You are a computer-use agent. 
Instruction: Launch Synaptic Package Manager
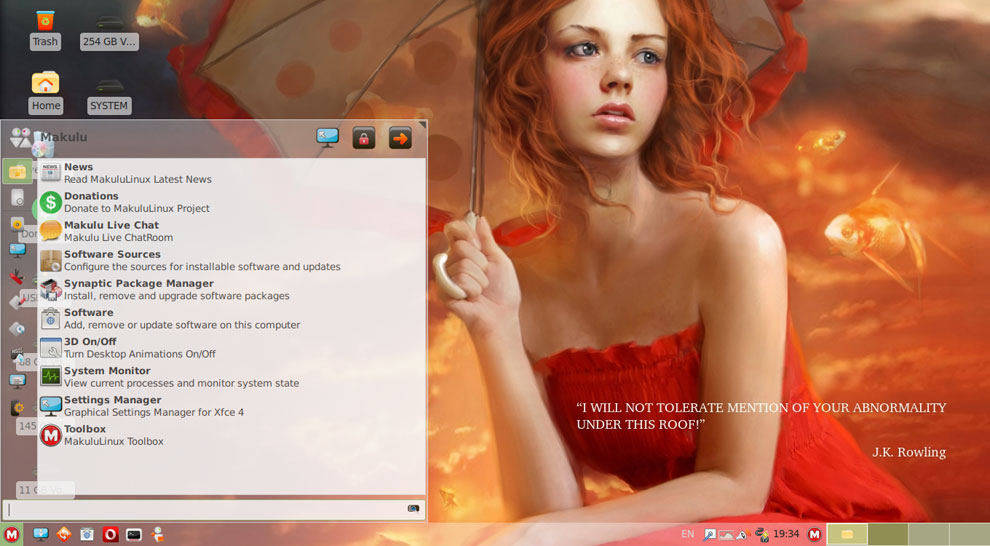tap(231, 289)
